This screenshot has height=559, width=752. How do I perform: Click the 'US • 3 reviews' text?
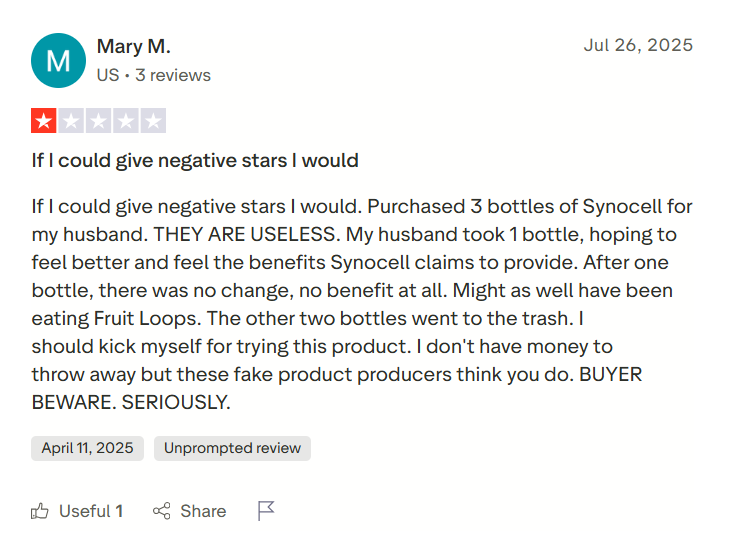coord(153,75)
